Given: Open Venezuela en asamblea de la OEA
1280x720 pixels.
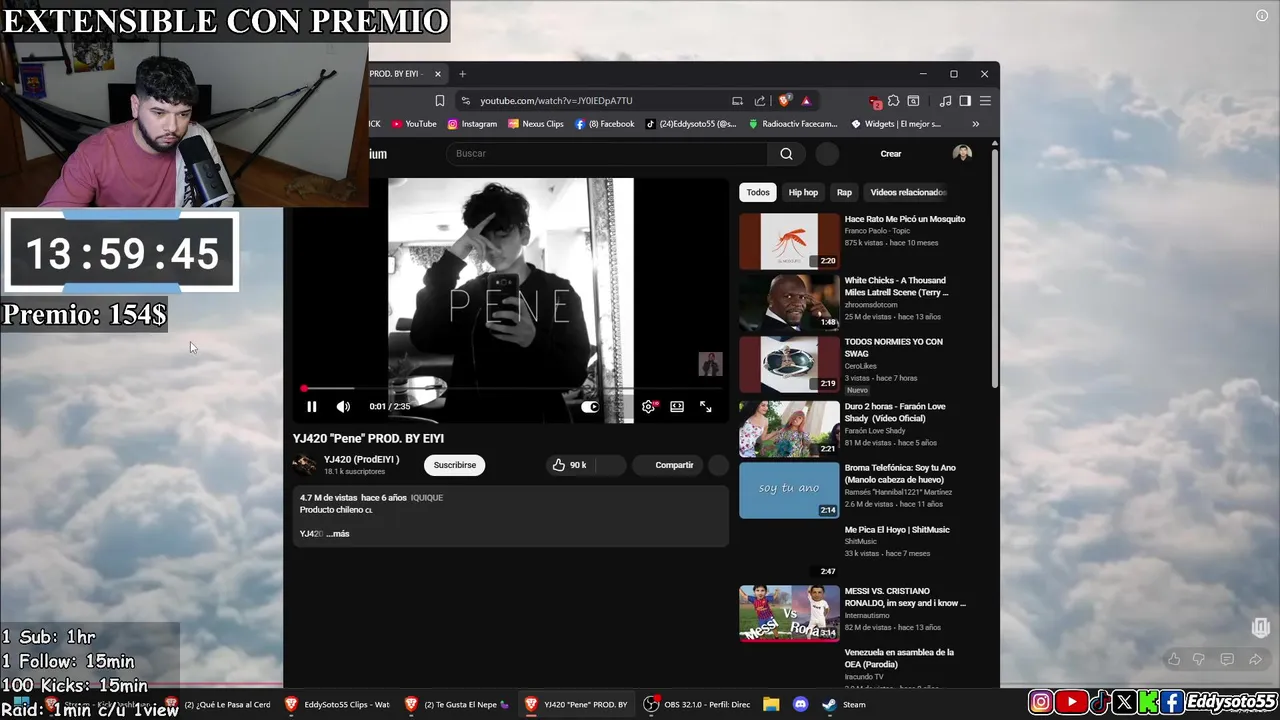Looking at the screenshot, I should click(x=899, y=658).
